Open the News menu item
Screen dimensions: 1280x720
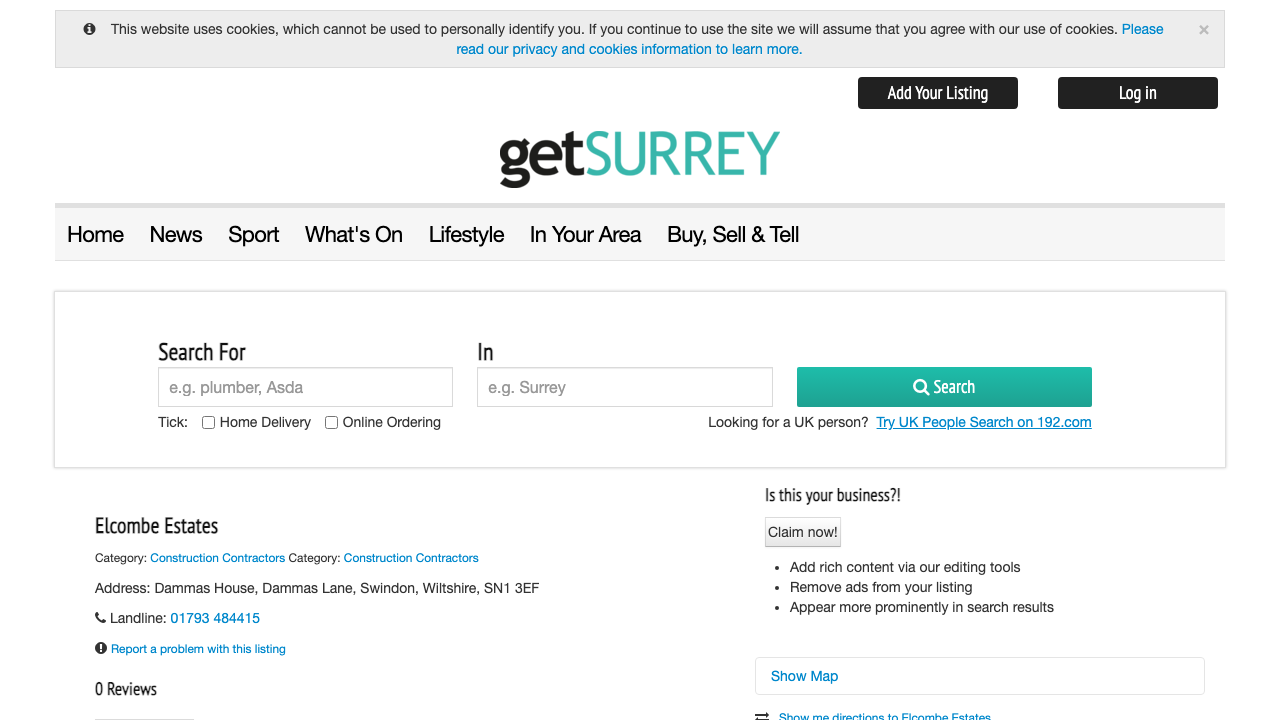pyautogui.click(x=176, y=235)
